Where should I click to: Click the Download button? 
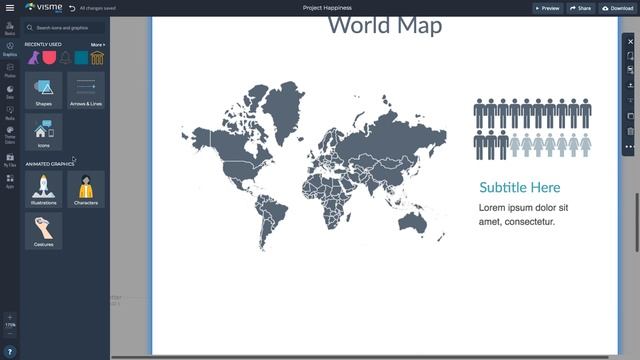click(618, 8)
